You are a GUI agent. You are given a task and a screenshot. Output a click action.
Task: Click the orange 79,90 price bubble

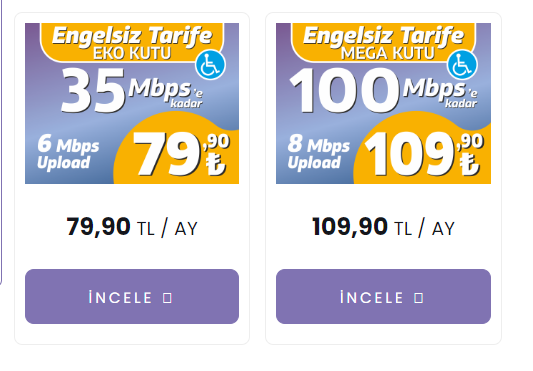[x=177, y=150]
